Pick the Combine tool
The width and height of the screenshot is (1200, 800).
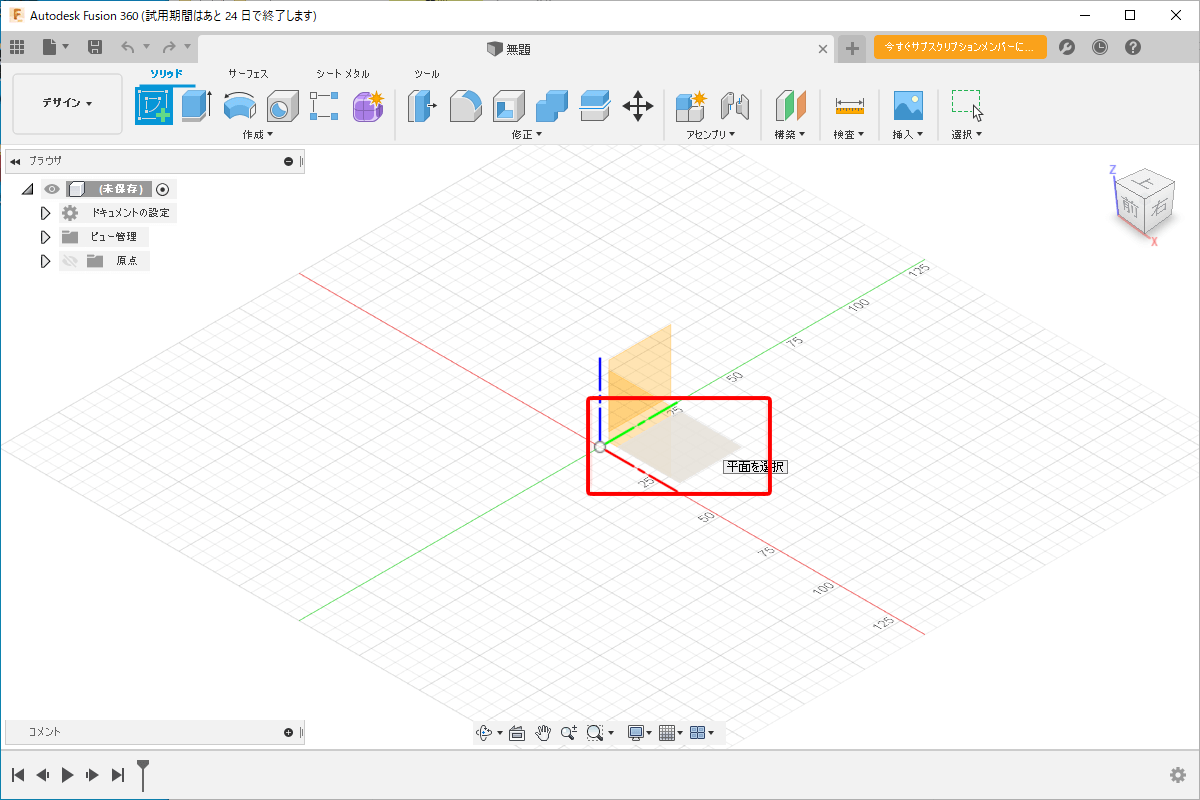[551, 106]
